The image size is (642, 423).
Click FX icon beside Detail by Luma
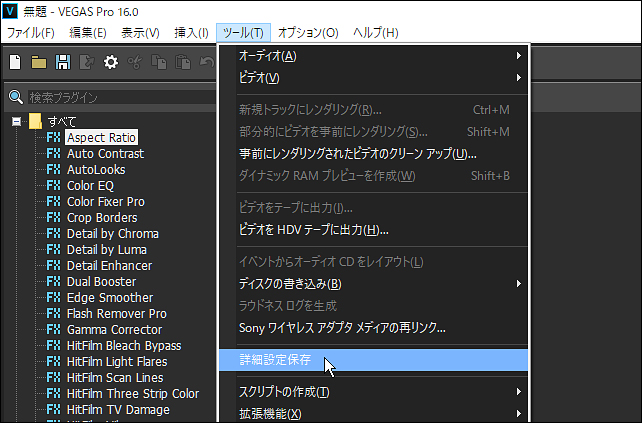point(54,249)
